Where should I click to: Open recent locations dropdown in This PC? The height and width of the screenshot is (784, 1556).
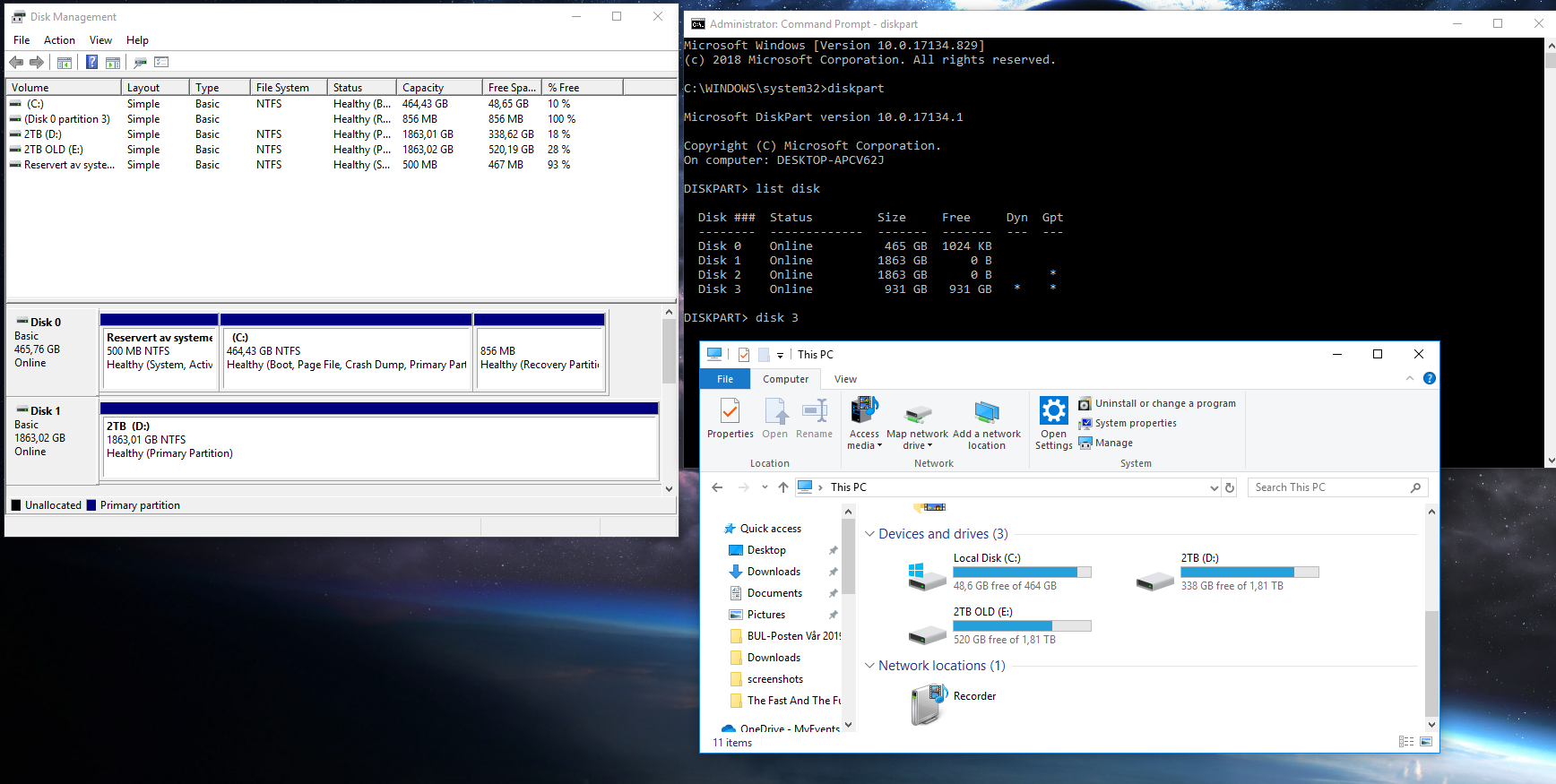[x=765, y=487]
